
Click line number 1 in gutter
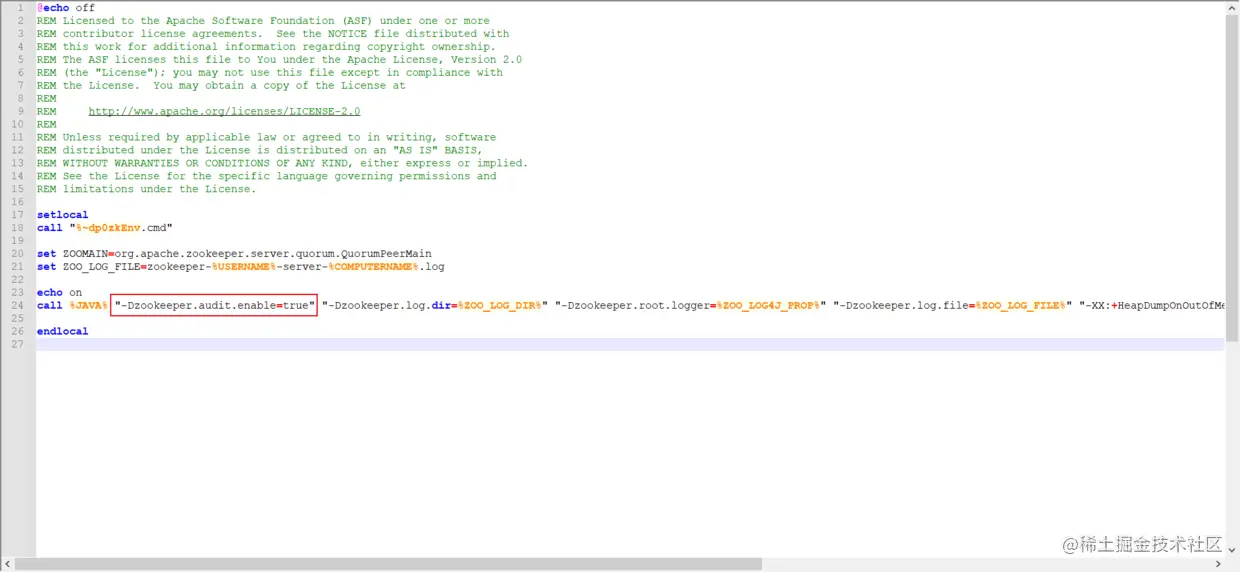[20, 8]
